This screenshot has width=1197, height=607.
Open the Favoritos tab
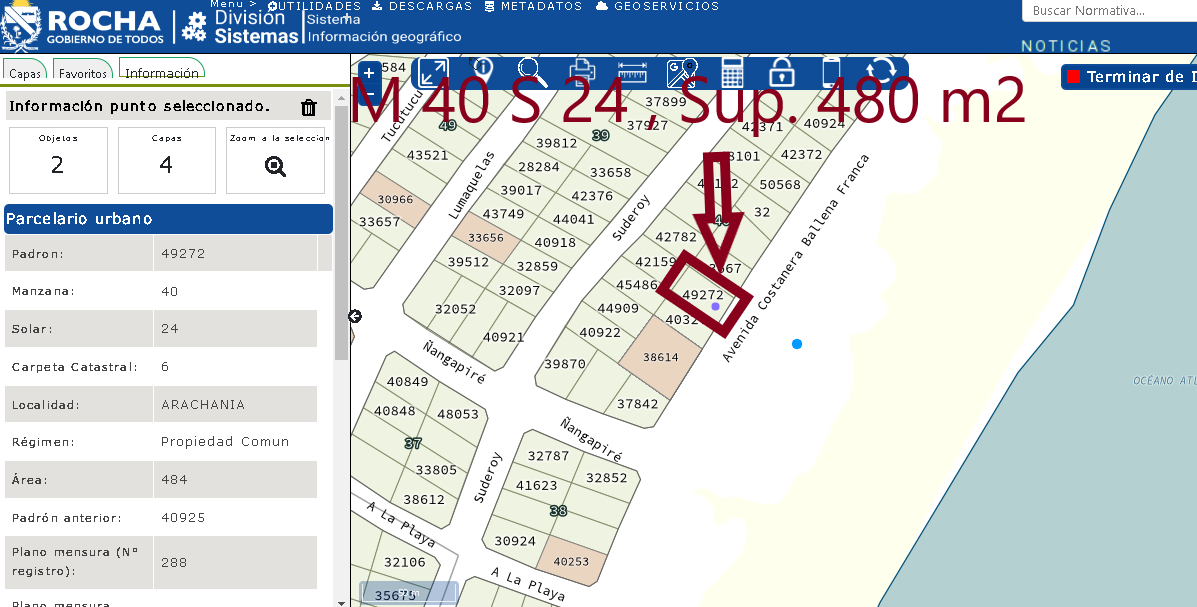pos(83,74)
